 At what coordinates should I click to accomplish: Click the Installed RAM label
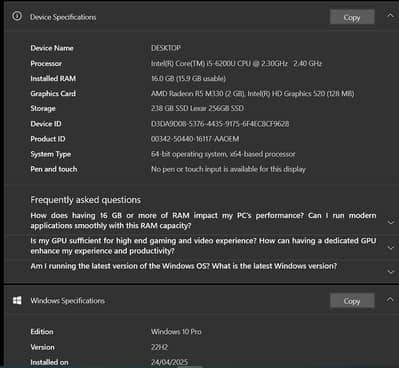click(53, 78)
